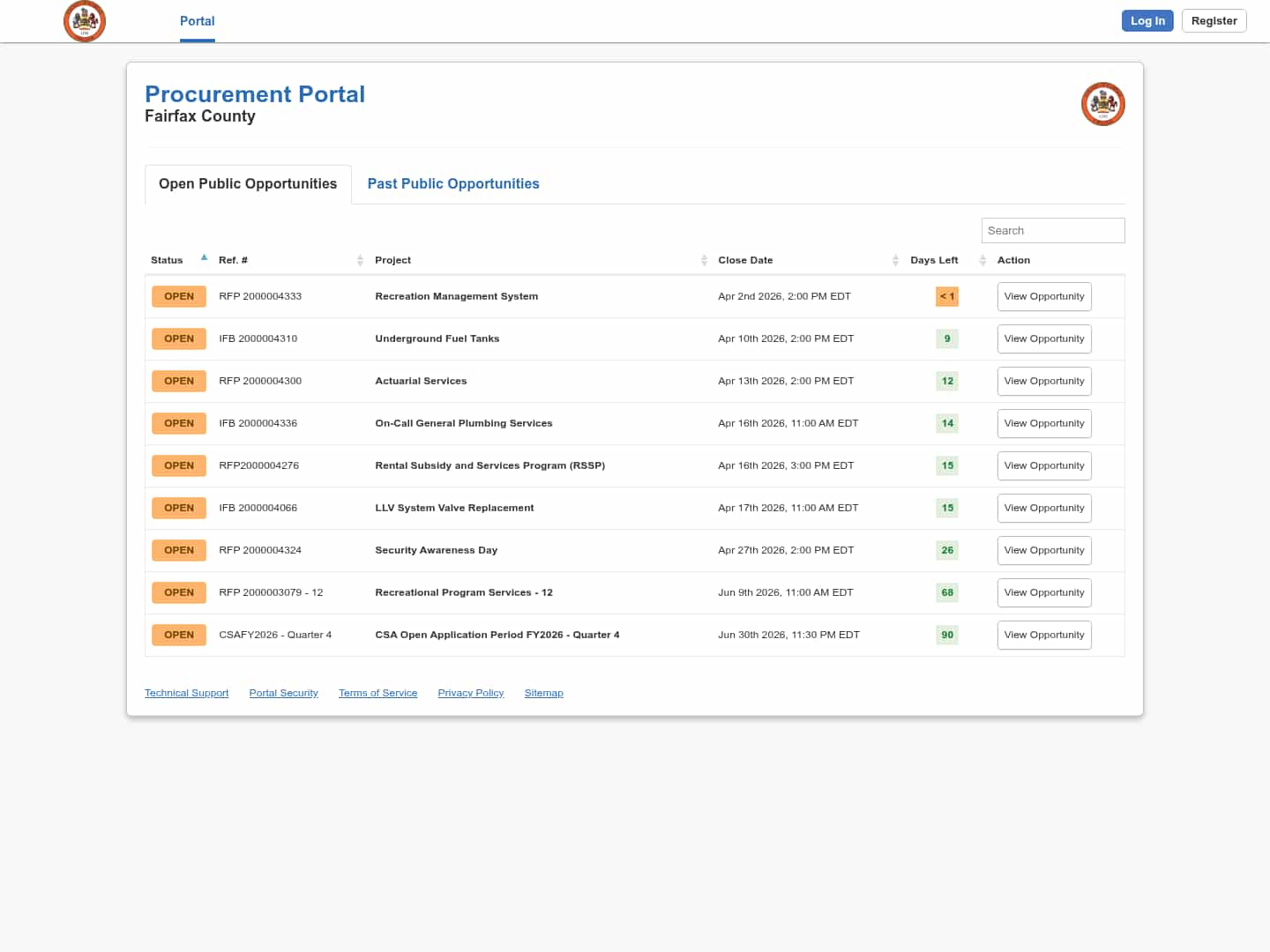Open the Privacy Policy footer link
The width and height of the screenshot is (1270, 952).
[470, 693]
